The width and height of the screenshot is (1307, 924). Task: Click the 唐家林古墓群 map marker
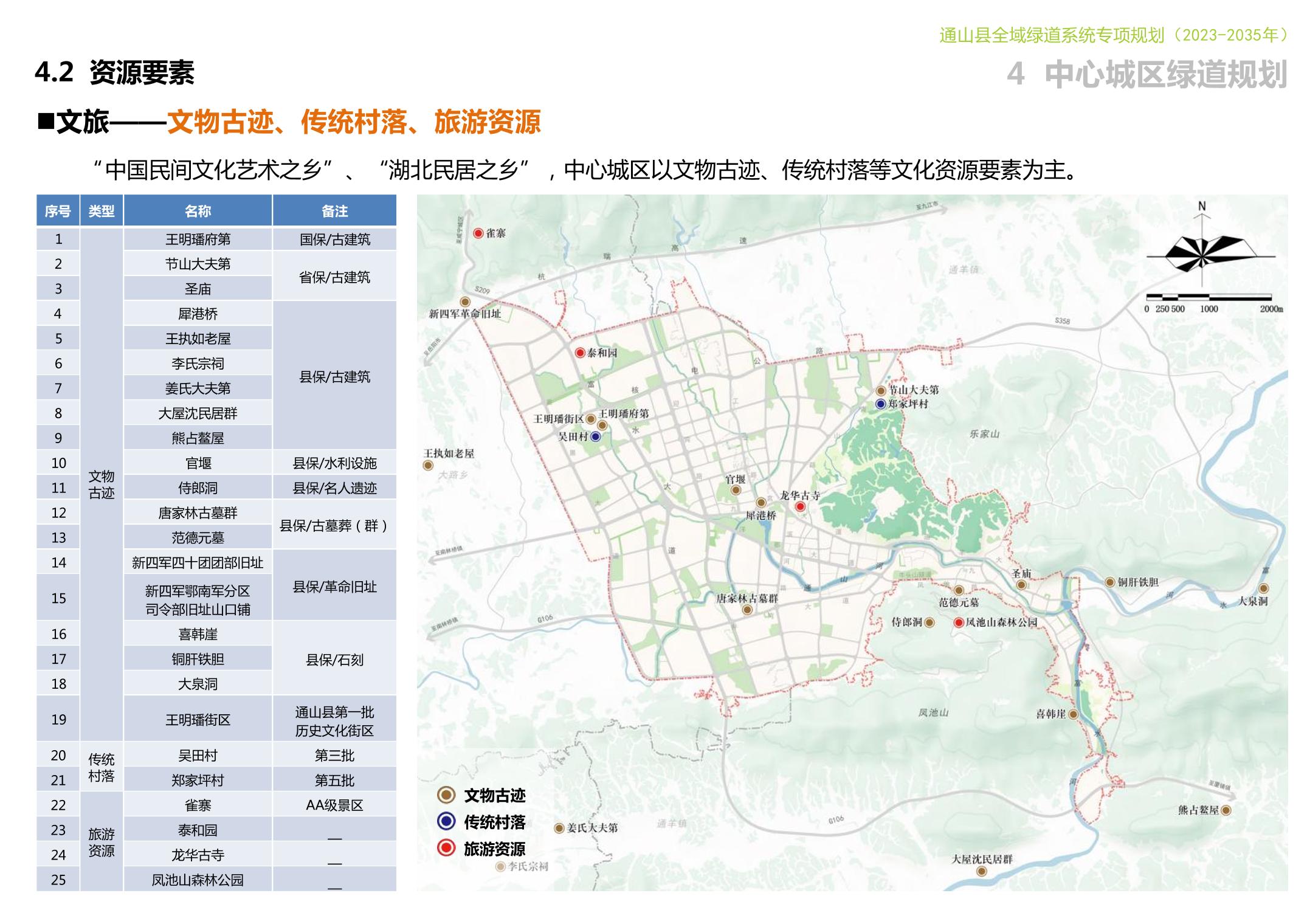(748, 610)
